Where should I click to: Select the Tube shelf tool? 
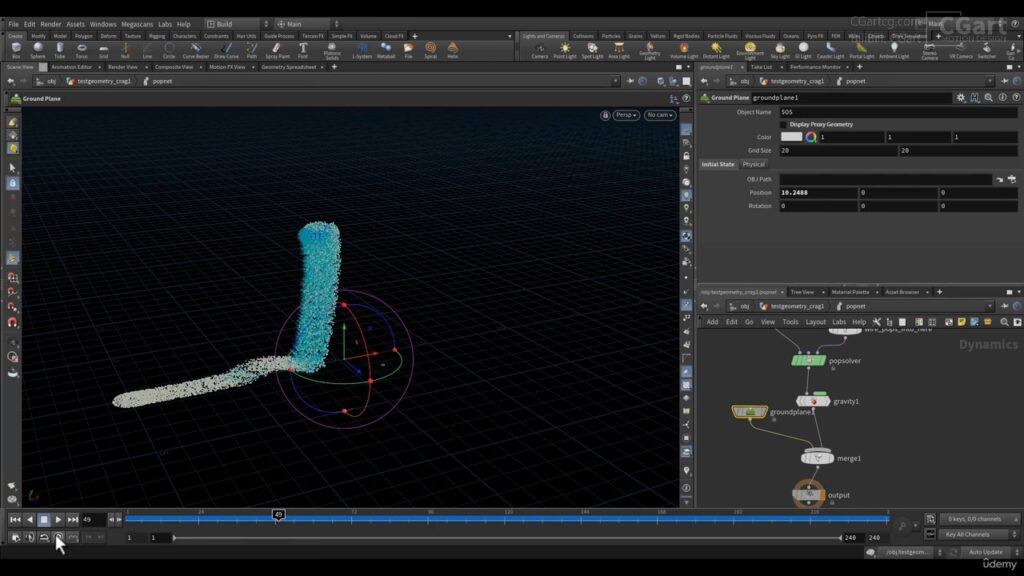click(x=59, y=50)
